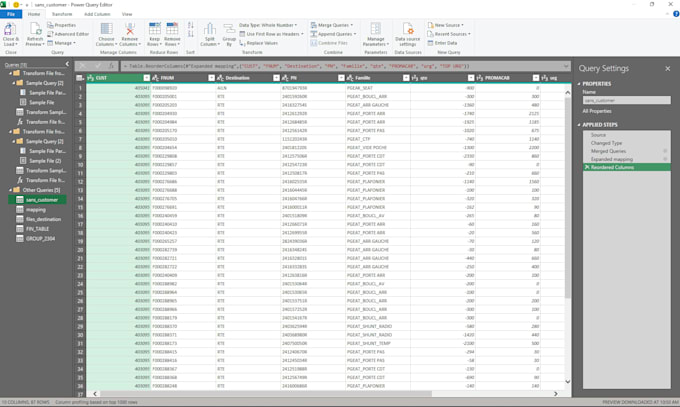
Task: Click the New Source icon
Action: 431,25
